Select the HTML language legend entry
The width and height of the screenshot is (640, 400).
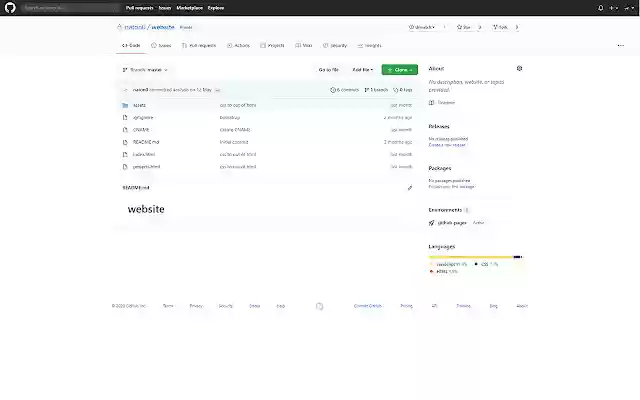pyautogui.click(x=444, y=271)
